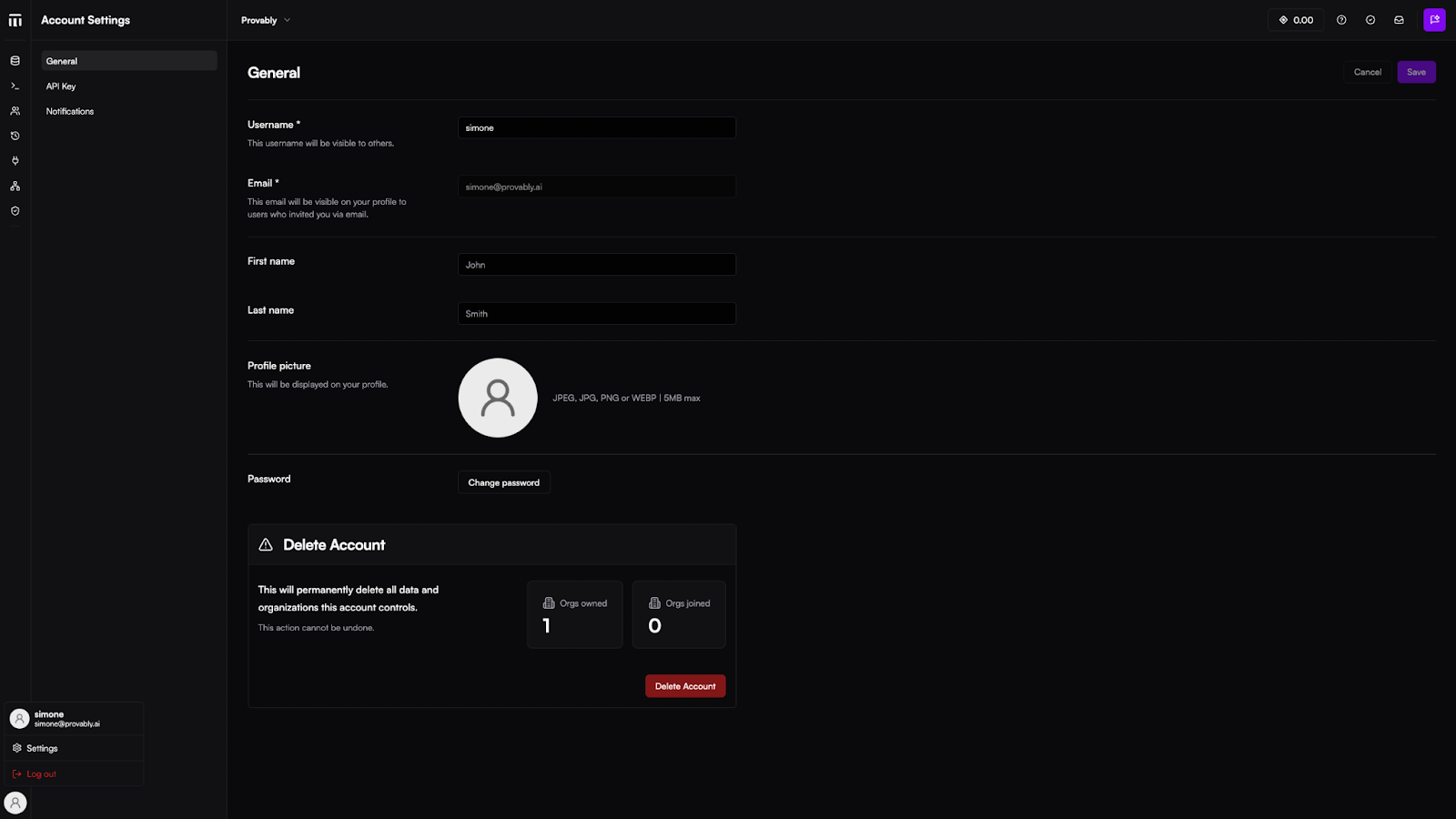Open the hierarchy network sidebar icon

point(15,186)
